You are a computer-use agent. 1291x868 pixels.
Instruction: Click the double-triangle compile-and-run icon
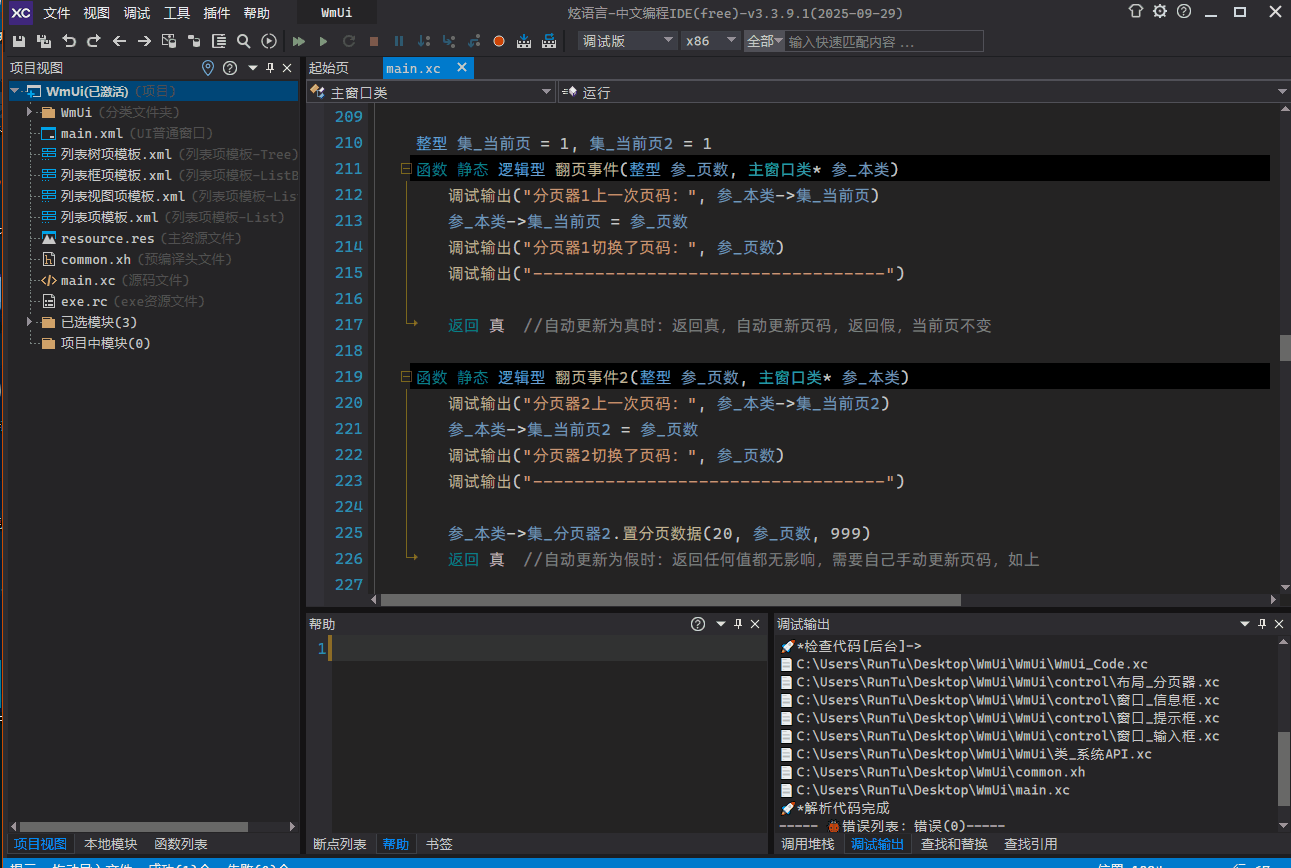point(298,41)
